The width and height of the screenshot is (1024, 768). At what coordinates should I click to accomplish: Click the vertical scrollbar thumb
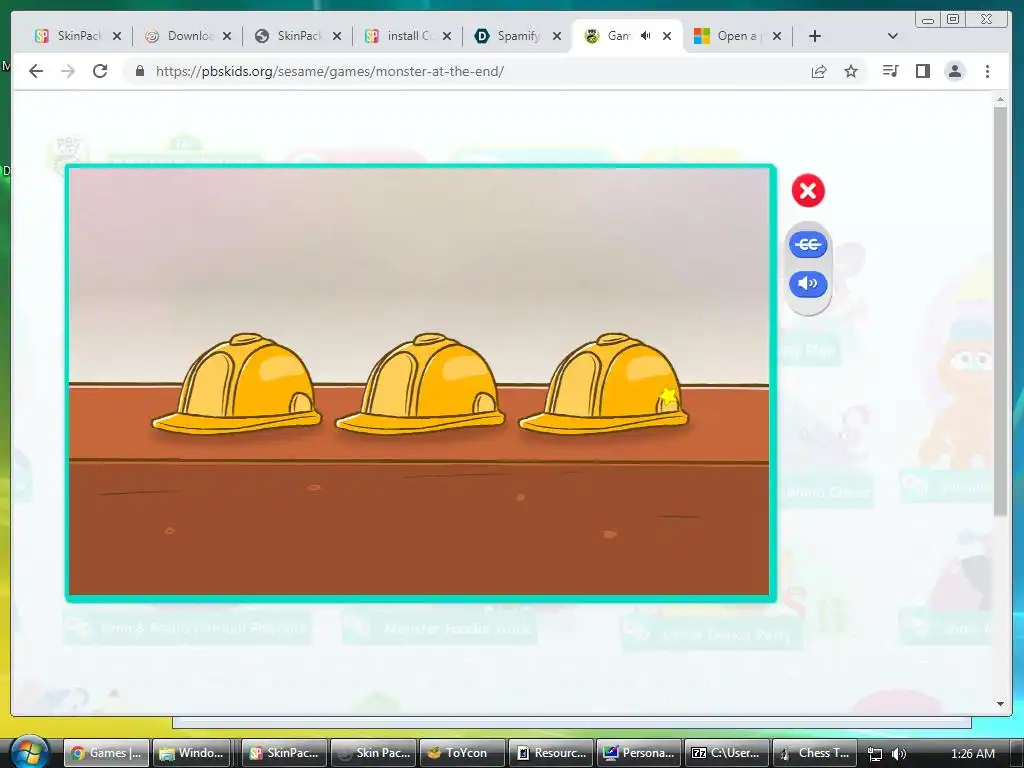1000,312
